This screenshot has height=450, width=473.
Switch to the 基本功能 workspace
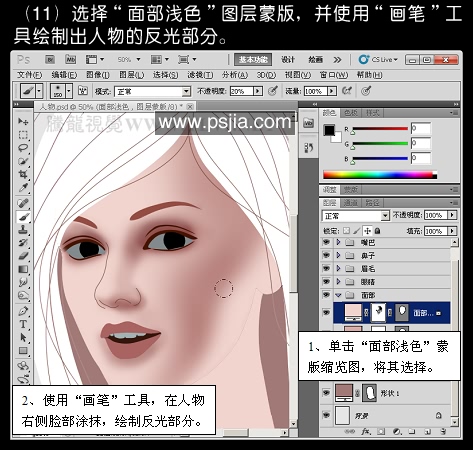[x=253, y=60]
